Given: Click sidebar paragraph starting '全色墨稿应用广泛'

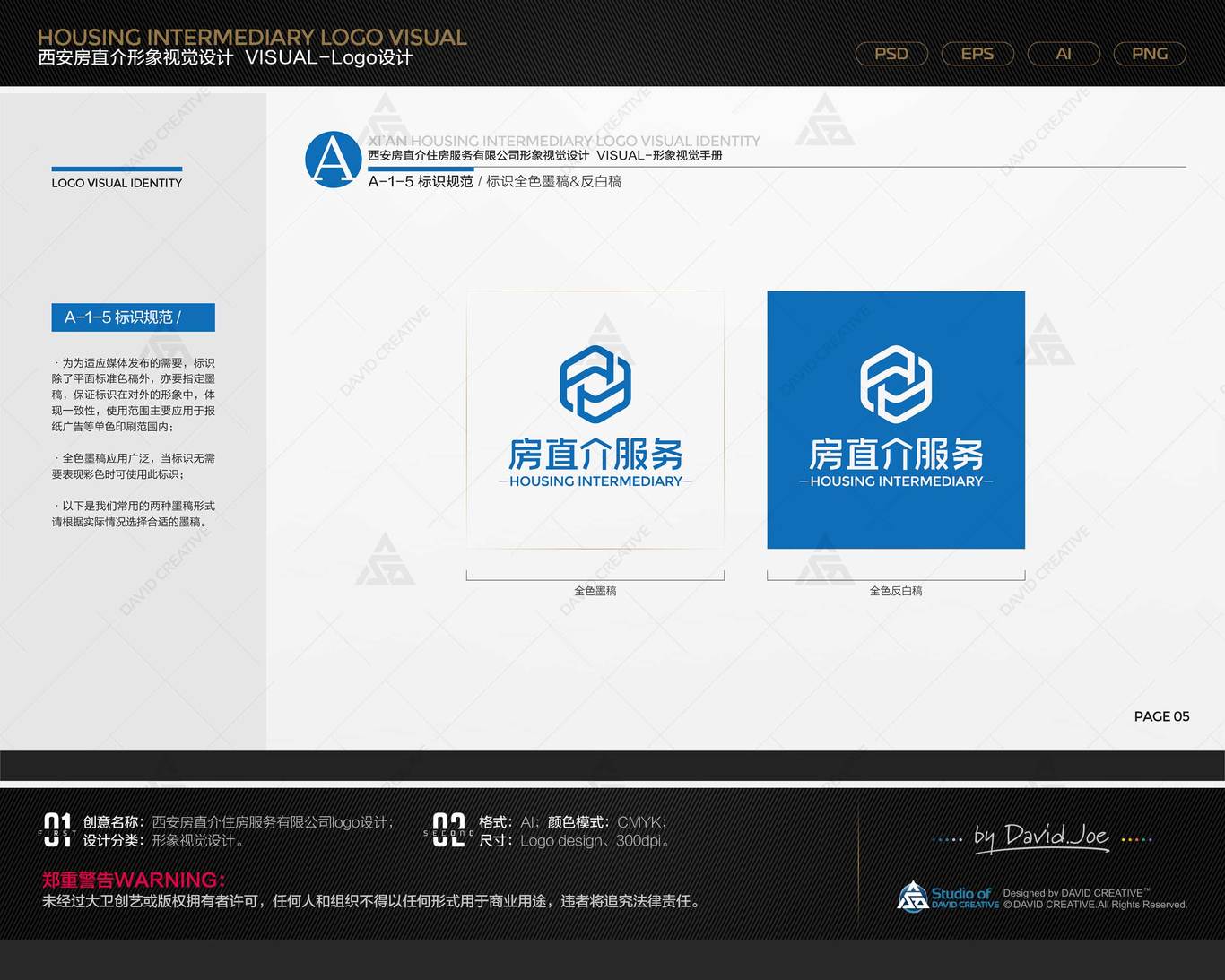Looking at the screenshot, I should pos(134,466).
